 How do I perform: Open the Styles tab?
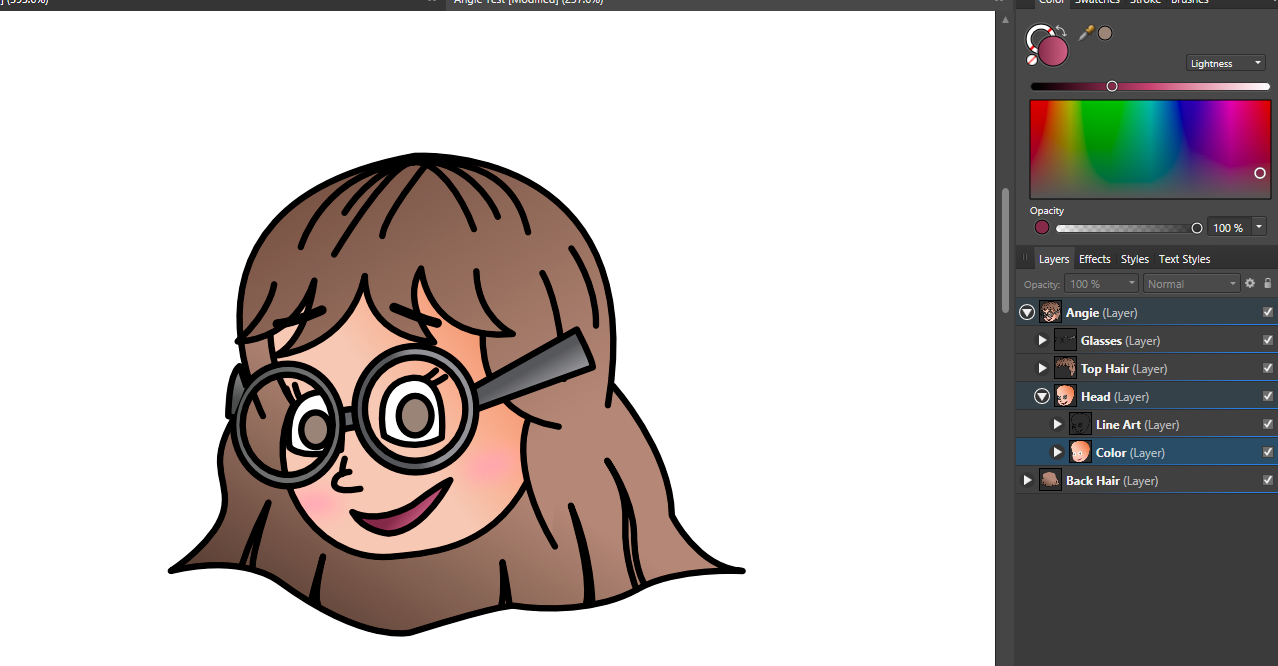[1134, 259]
